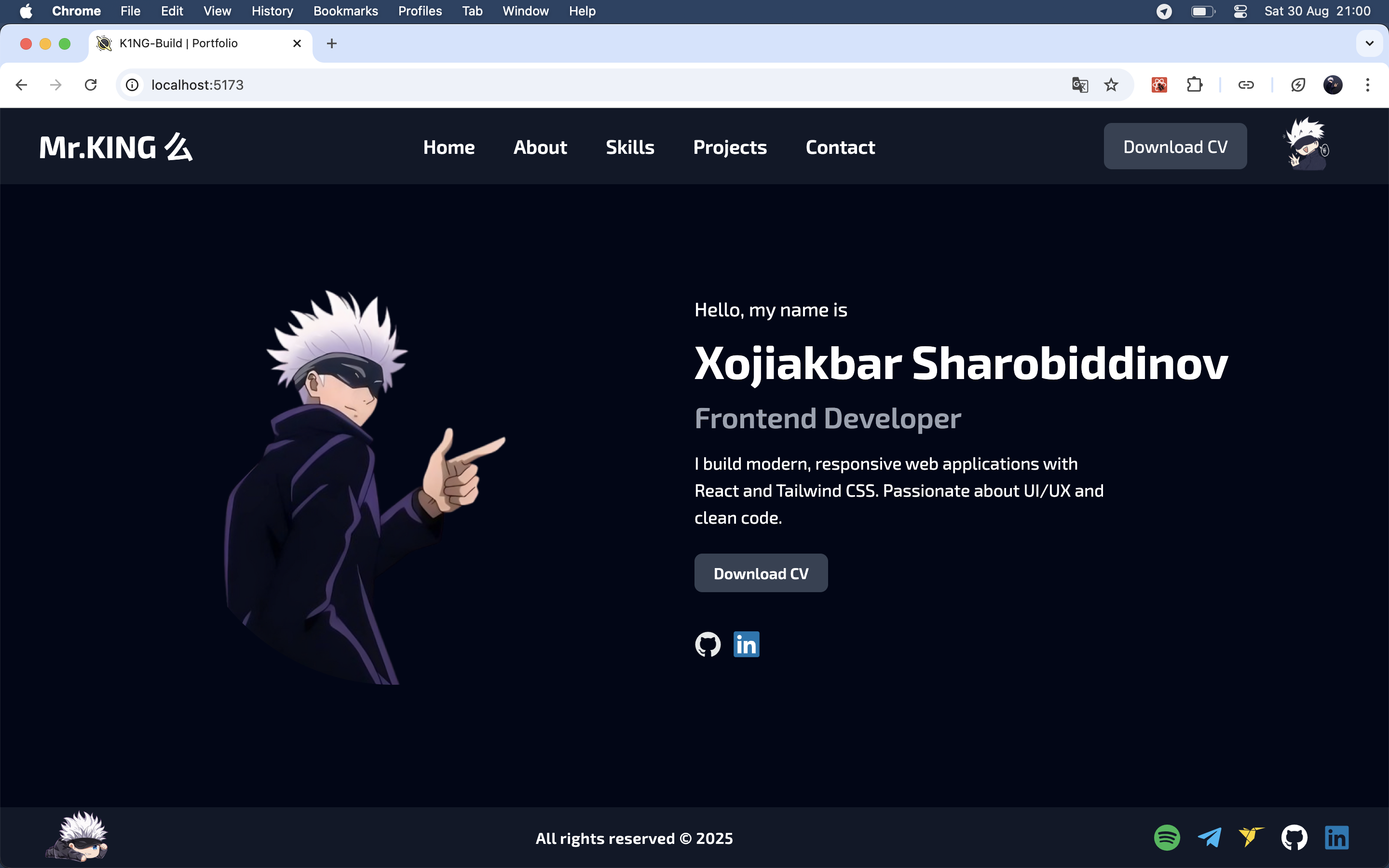Image resolution: width=1389 pixels, height=868 pixels.
Task: Click the Gojo character hero image
Action: [x=365, y=487]
